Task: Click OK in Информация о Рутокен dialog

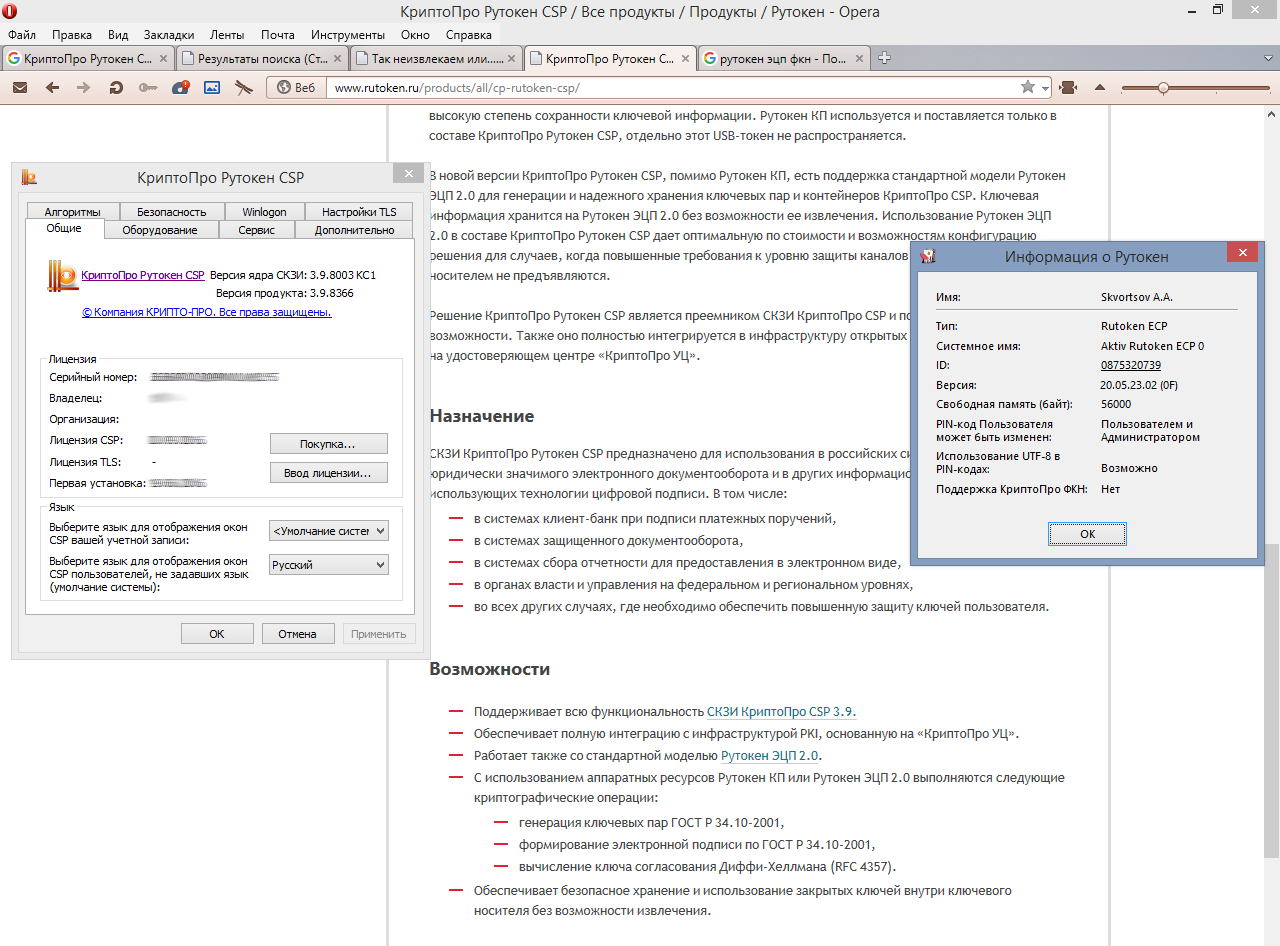Action: tap(1087, 534)
